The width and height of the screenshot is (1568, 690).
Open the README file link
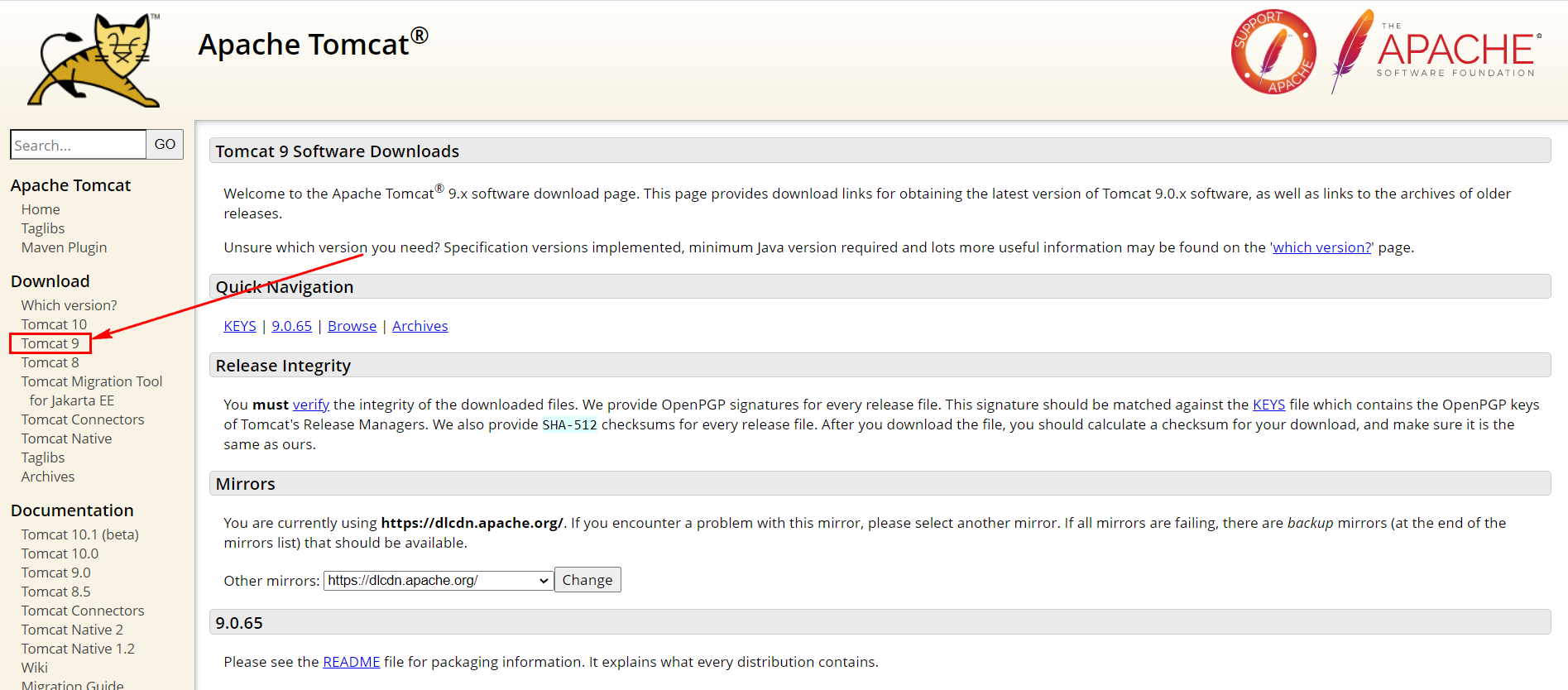(x=351, y=662)
